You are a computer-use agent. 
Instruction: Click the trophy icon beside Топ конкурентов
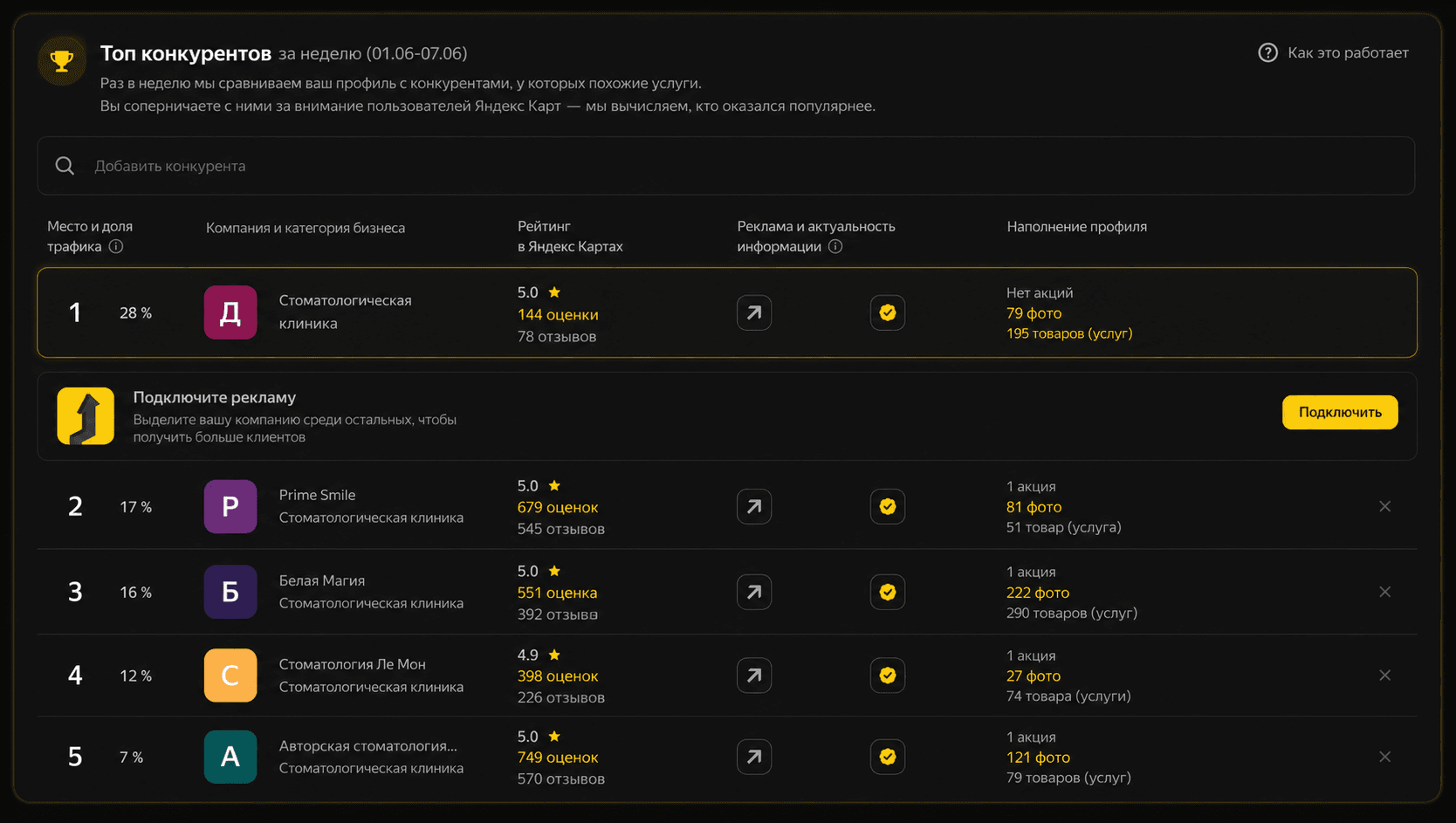[62, 60]
